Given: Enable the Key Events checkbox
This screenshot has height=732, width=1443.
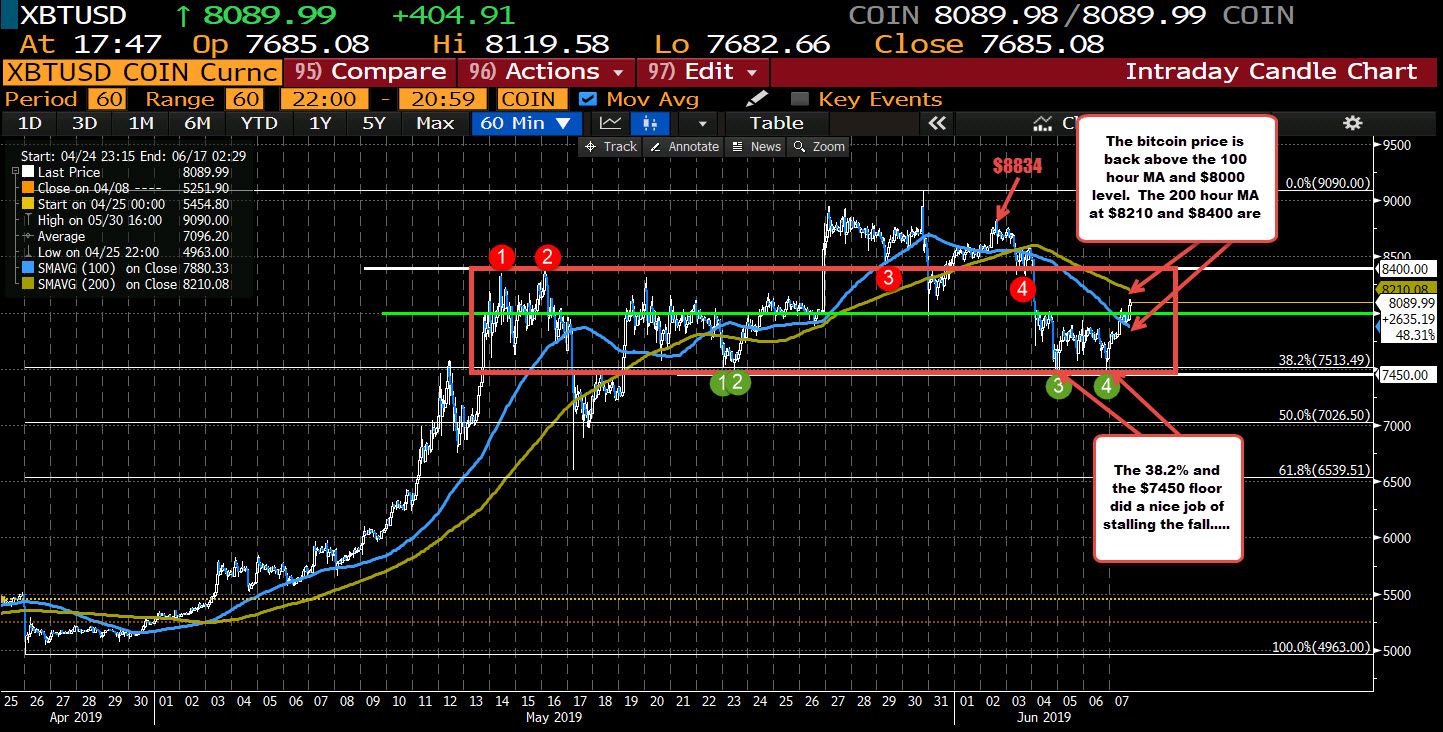Looking at the screenshot, I should coord(799,99).
